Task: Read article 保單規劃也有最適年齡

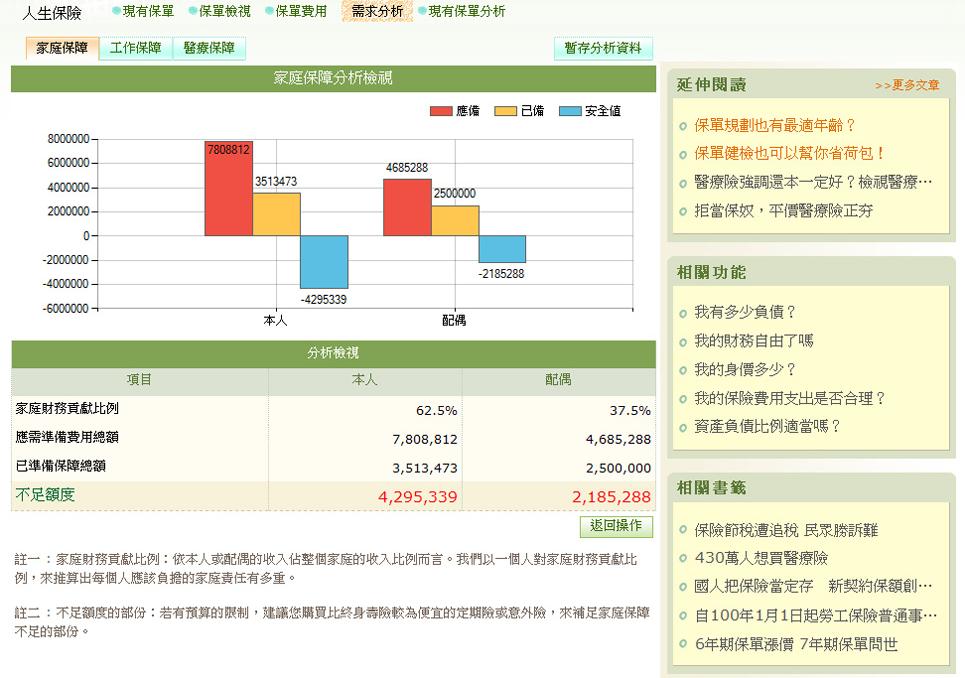Action: pos(776,125)
